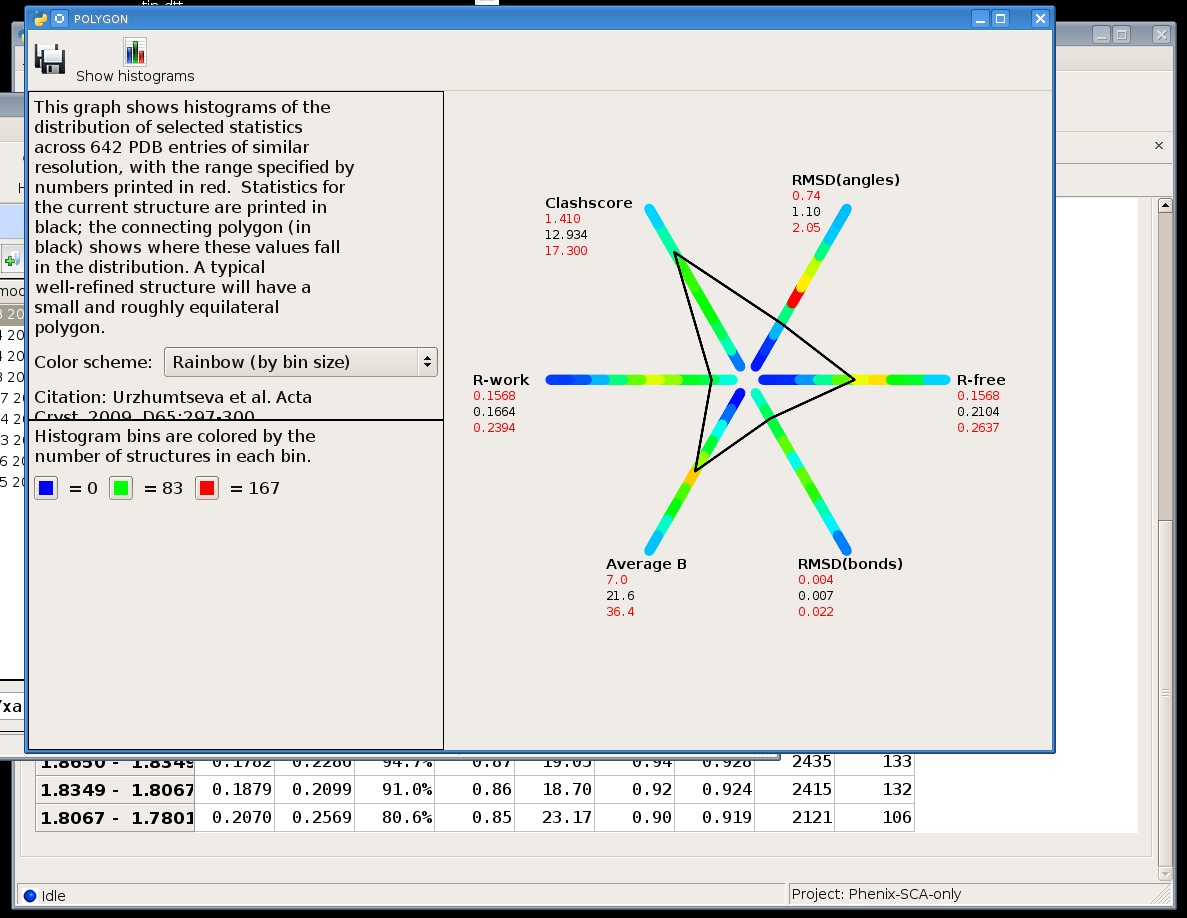The width and height of the screenshot is (1187, 918).
Task: Open the Color scheme dropdown
Action: pyautogui.click(x=300, y=362)
